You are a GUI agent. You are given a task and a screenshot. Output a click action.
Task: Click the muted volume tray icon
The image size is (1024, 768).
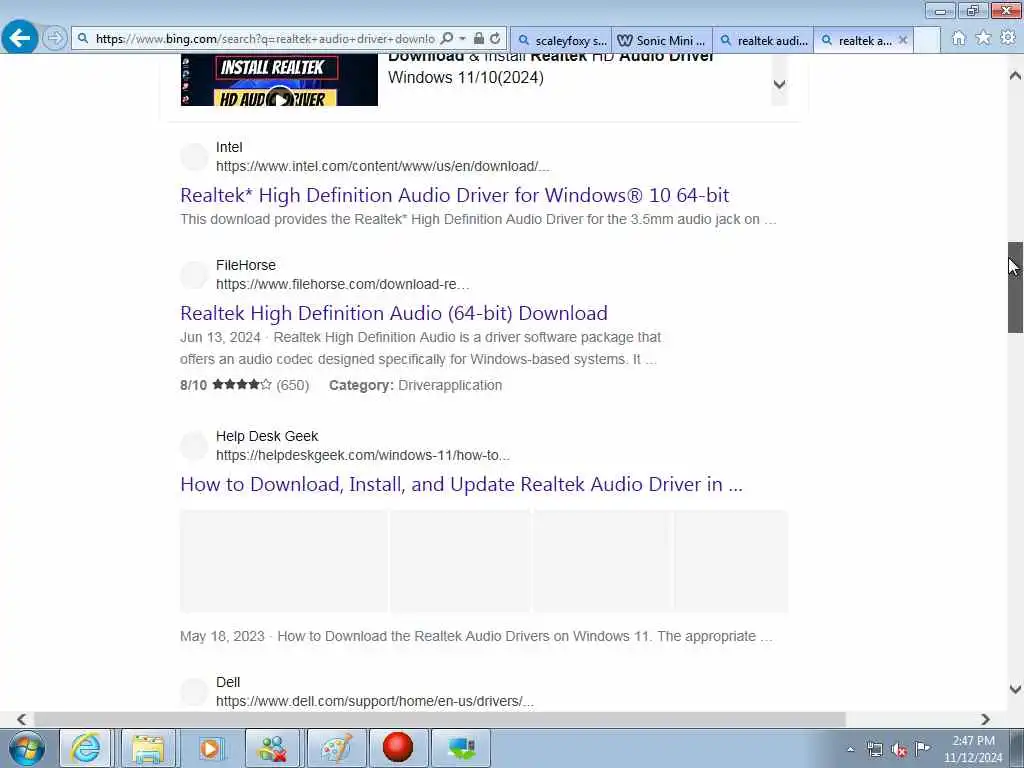click(x=899, y=750)
